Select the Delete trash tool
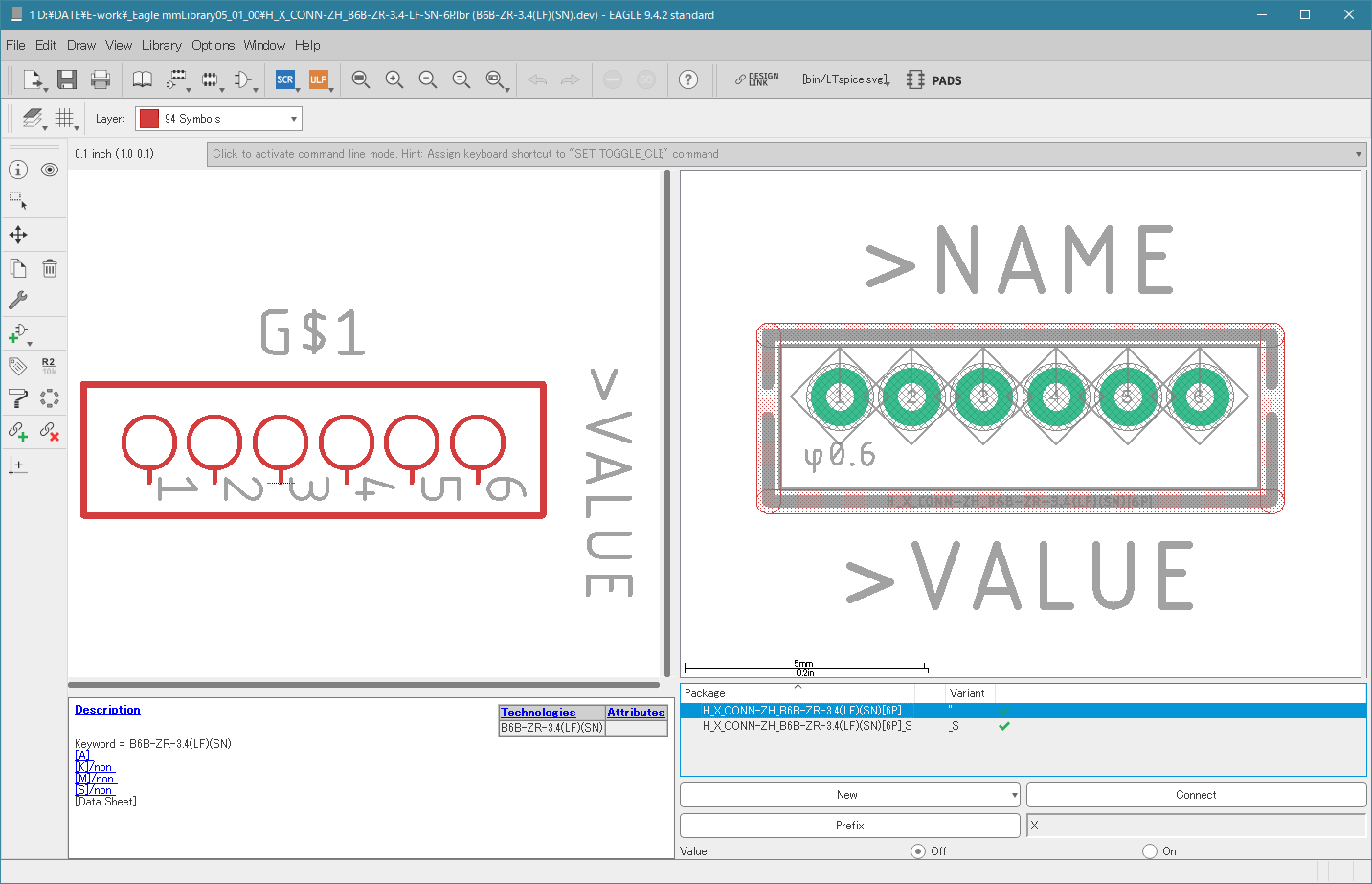Viewport: 1372px width, 884px height. pos(50,268)
